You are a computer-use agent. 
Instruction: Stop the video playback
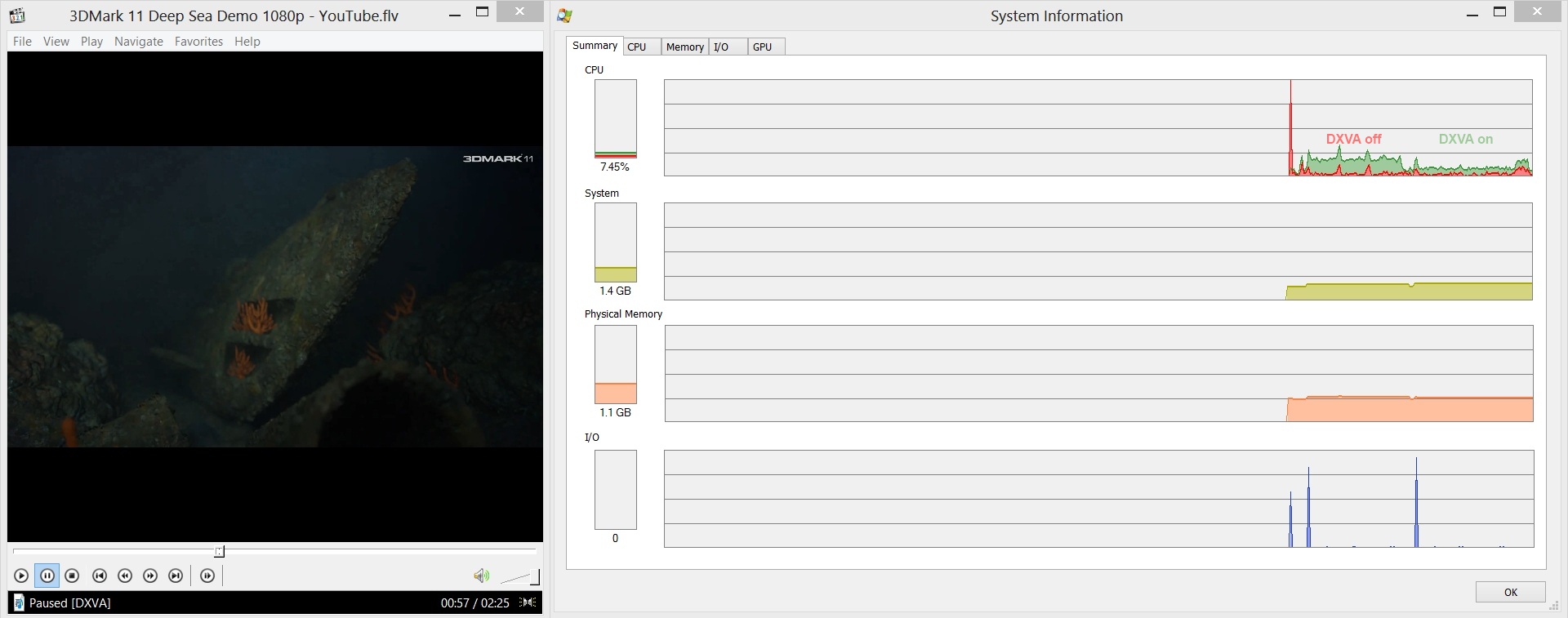[72, 576]
